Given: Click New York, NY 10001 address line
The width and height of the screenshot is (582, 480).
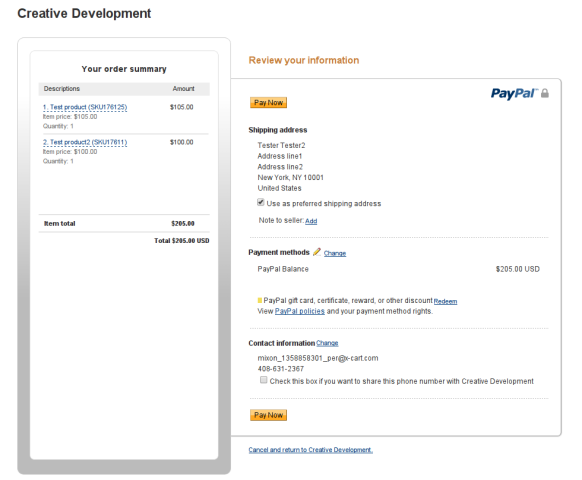Looking at the screenshot, I should tap(291, 177).
